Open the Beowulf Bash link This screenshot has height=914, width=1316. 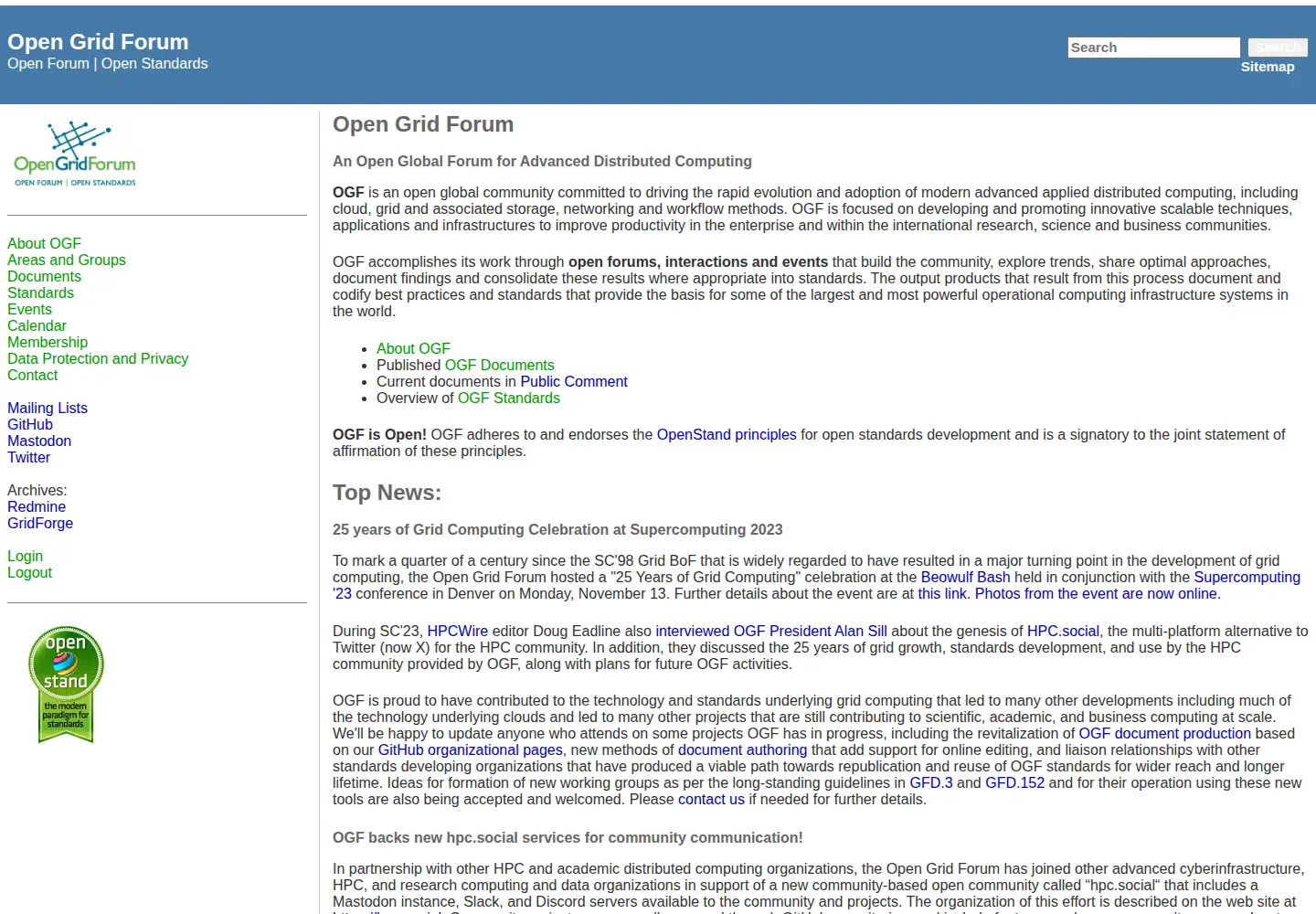(x=965, y=577)
